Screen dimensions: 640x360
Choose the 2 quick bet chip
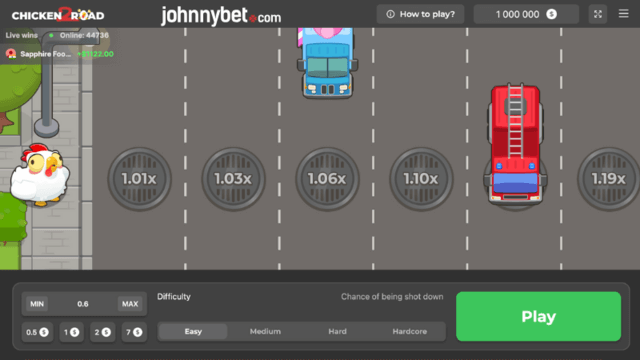(102, 332)
